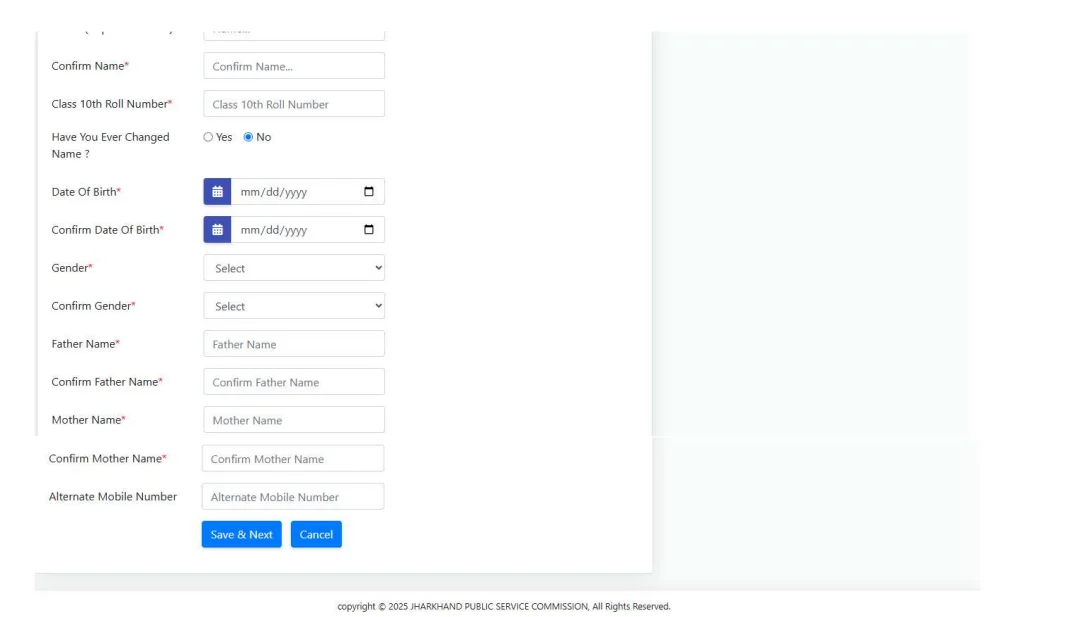Select Yes for Have You Ever Changed Name
Image resolution: width=1086 pixels, height=617 pixels.
click(210, 138)
